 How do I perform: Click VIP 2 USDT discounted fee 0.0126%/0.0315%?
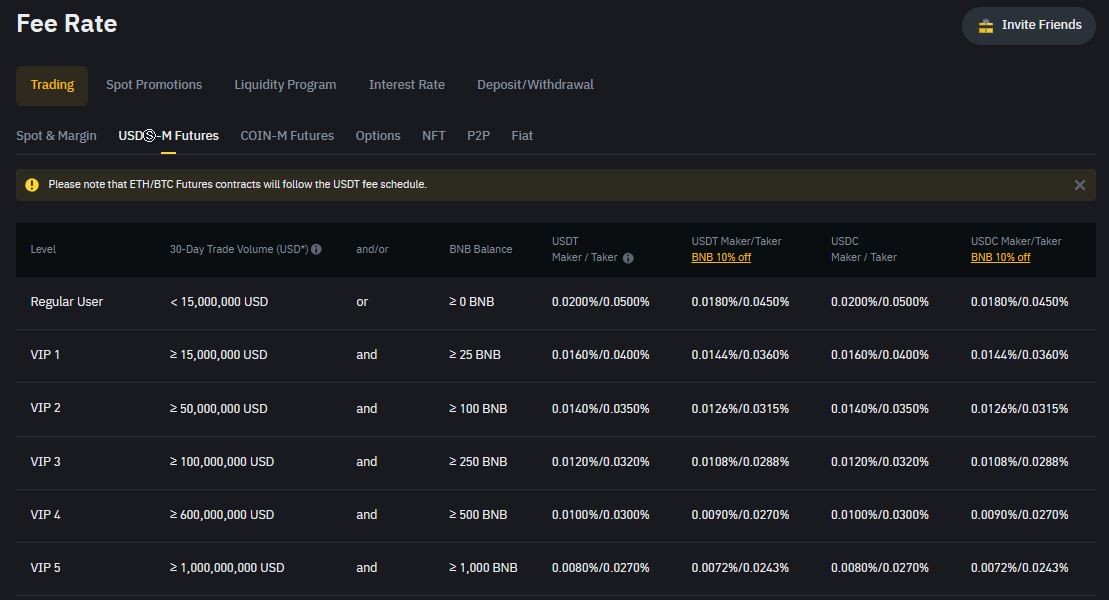coord(740,409)
